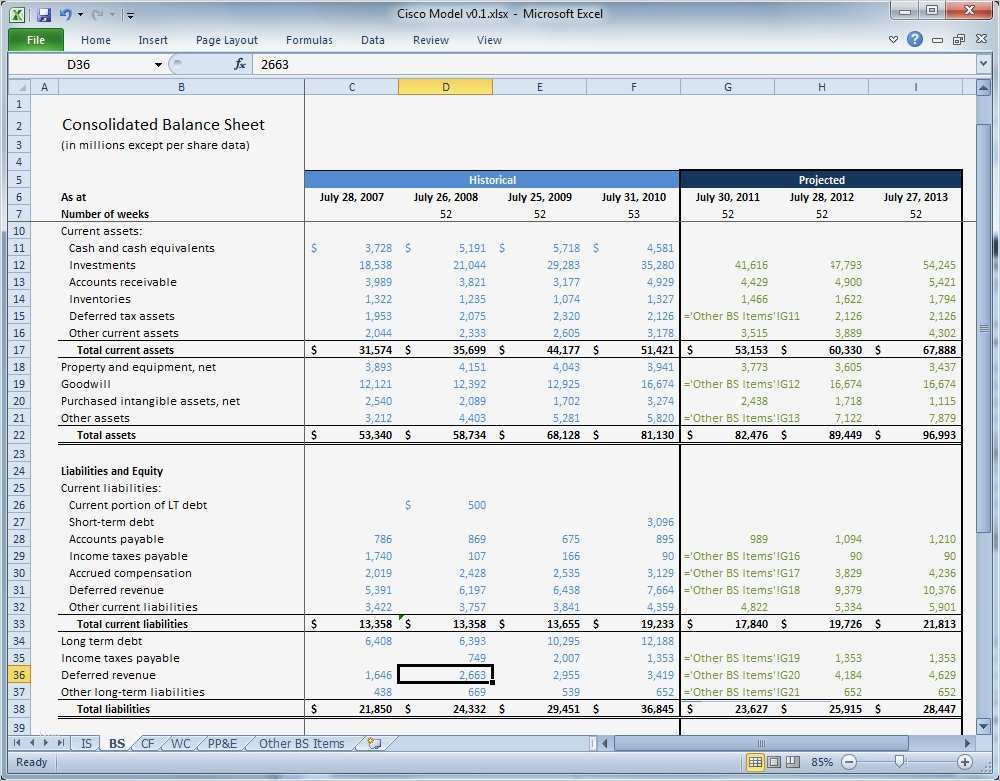Restore the workbook window icon

(x=959, y=40)
